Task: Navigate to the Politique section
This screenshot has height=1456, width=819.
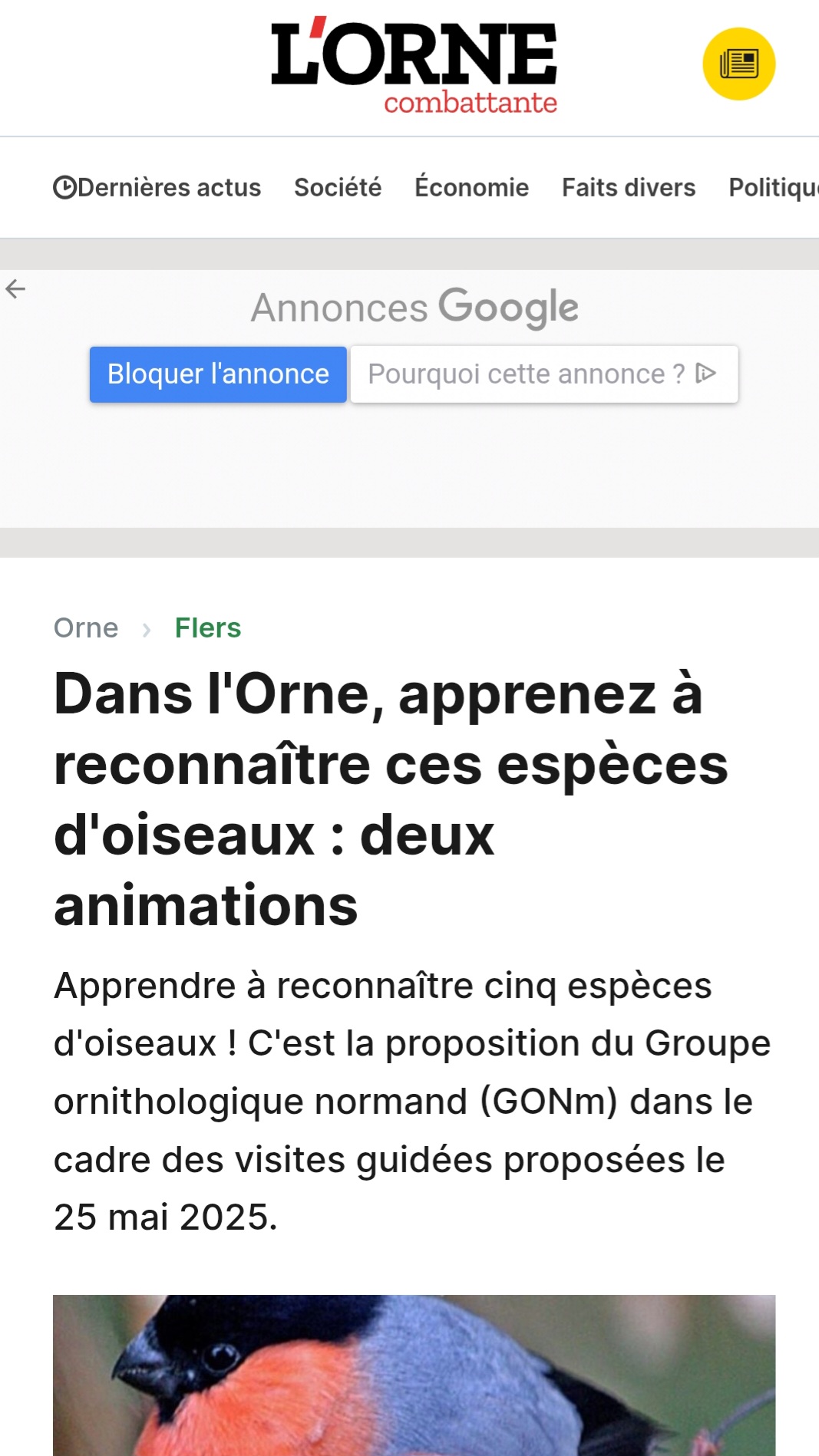Action: pyautogui.click(x=772, y=188)
